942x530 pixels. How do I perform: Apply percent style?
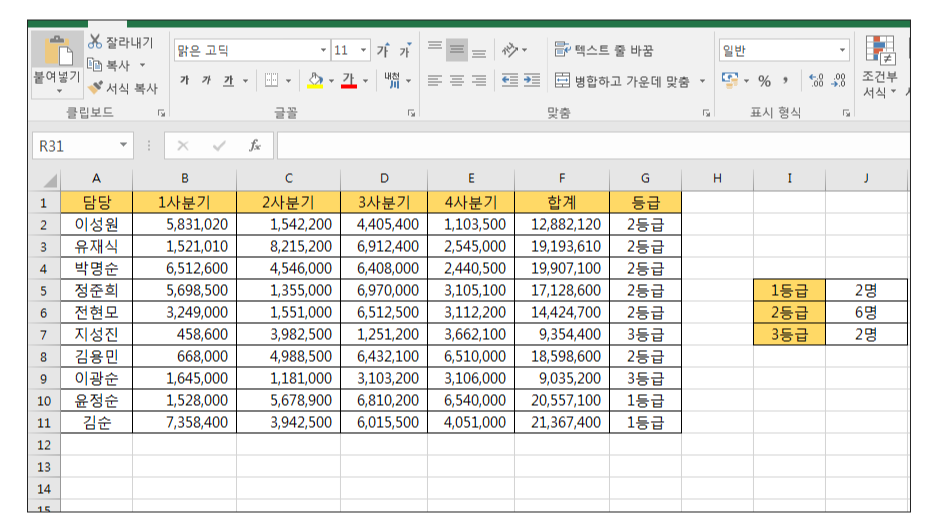[x=764, y=81]
